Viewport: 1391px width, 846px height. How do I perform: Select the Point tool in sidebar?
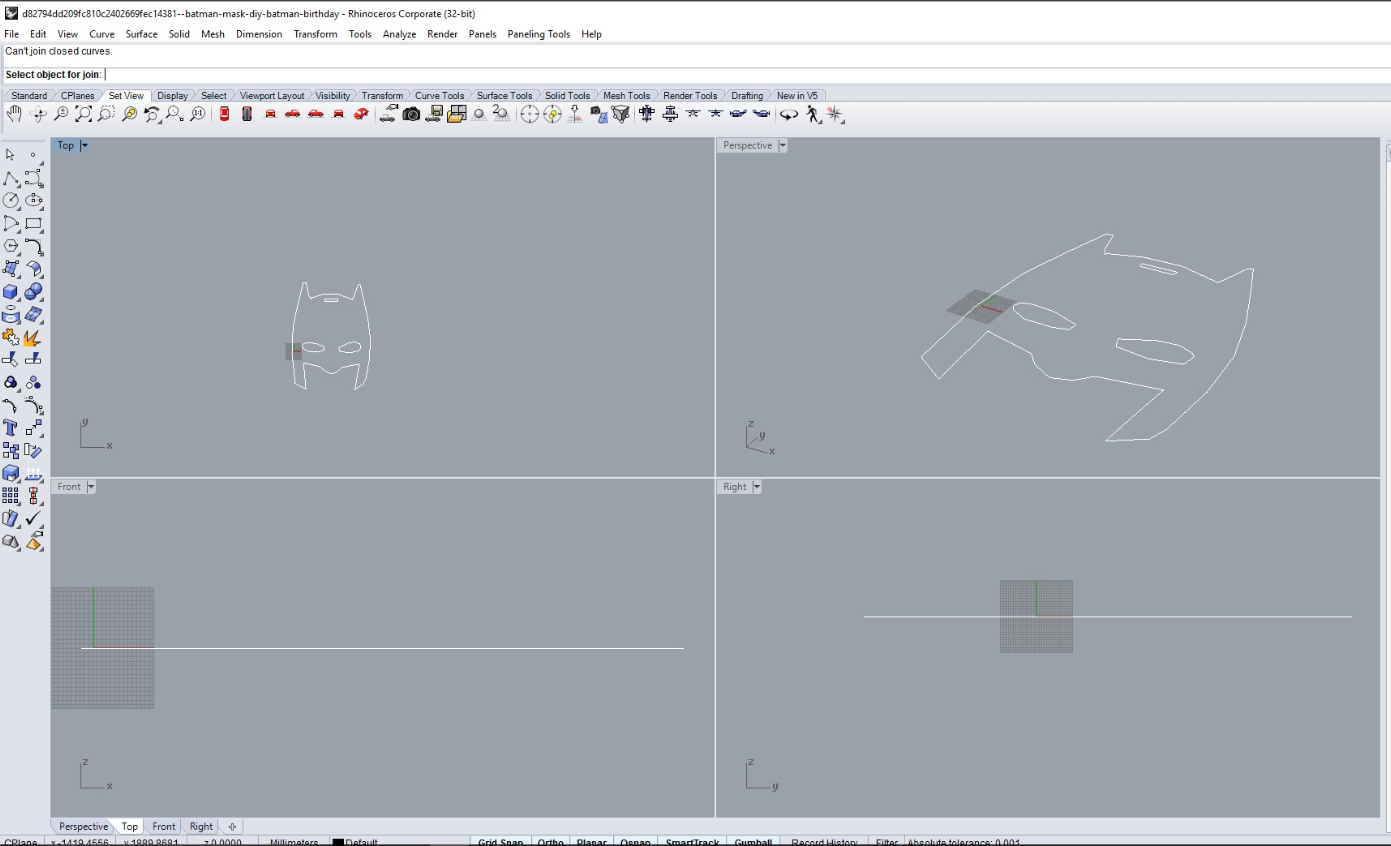pyautogui.click(x=34, y=155)
